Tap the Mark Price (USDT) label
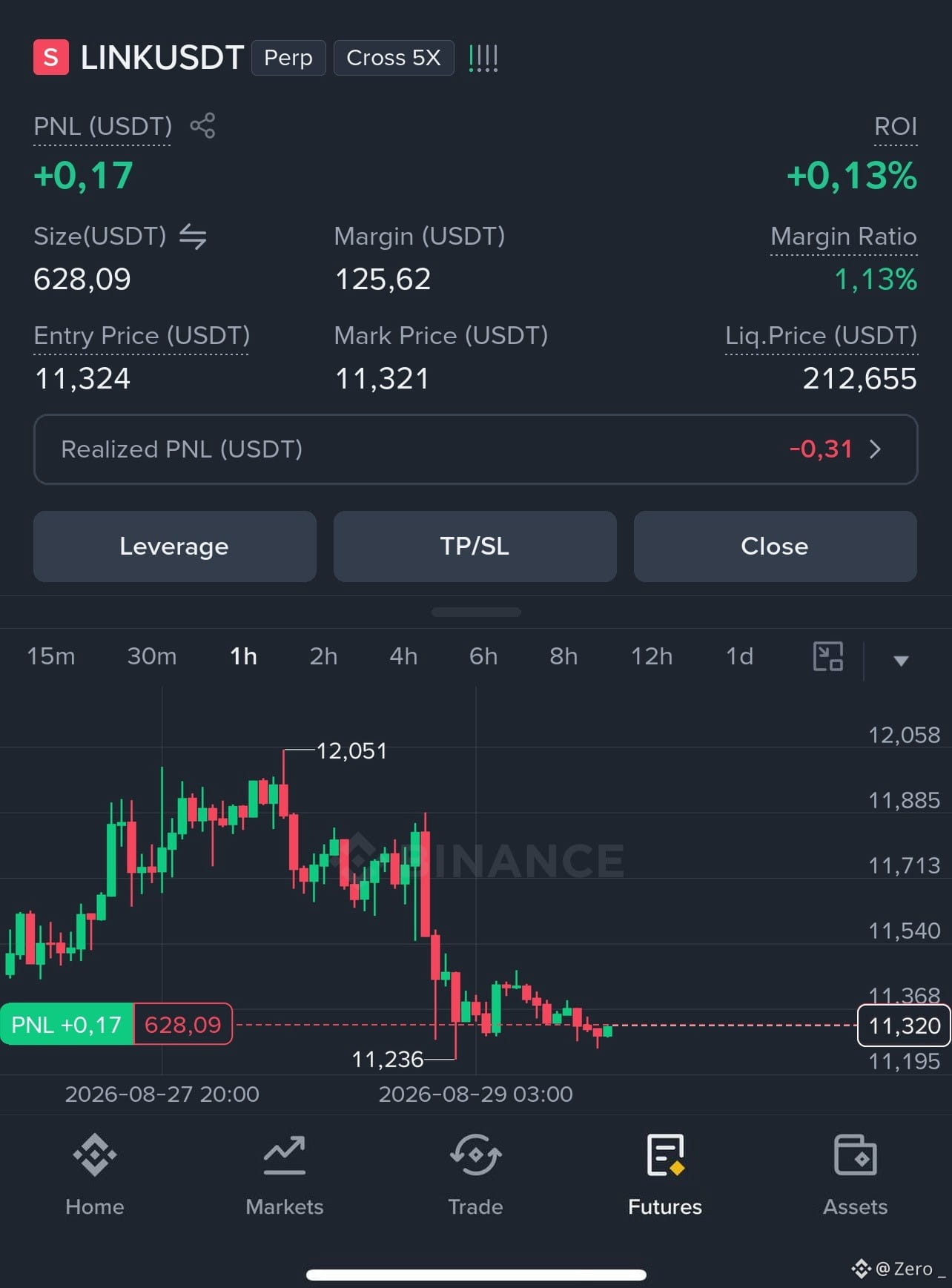 click(441, 336)
